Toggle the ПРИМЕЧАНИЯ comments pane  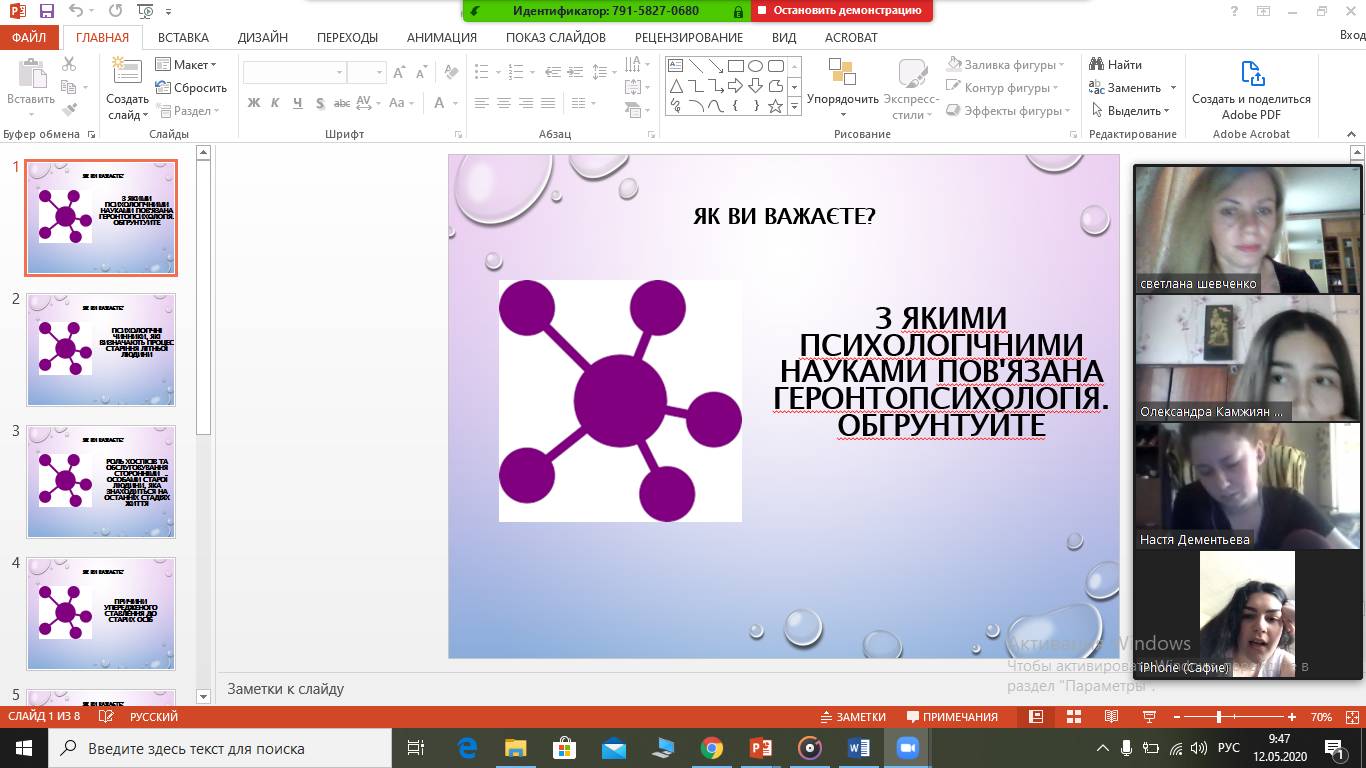point(952,717)
